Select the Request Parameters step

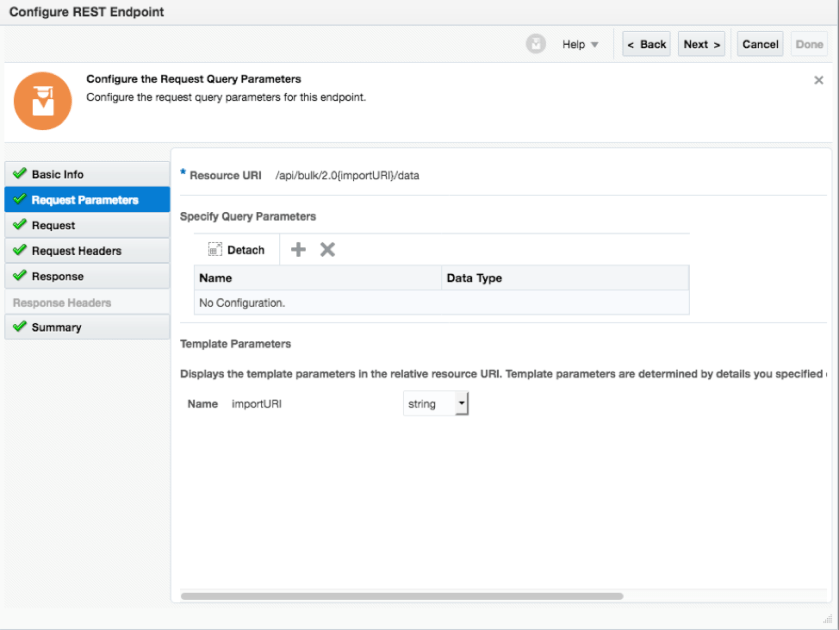coord(84,200)
